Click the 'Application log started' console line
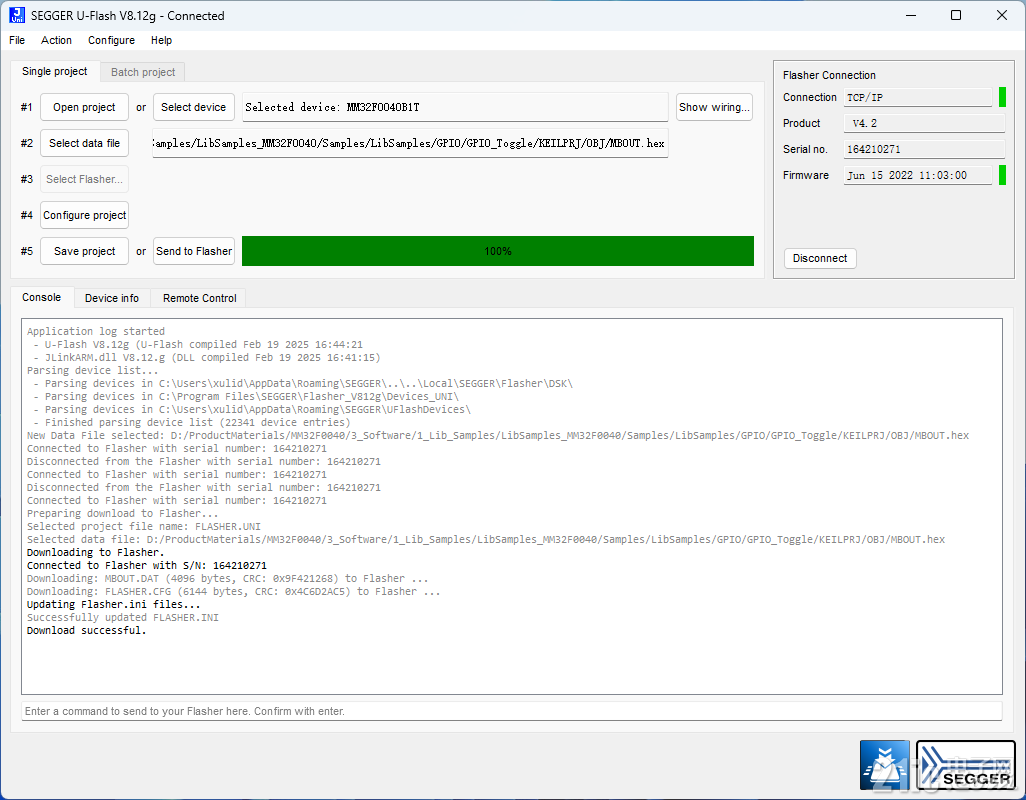This screenshot has width=1026, height=800. [96, 331]
